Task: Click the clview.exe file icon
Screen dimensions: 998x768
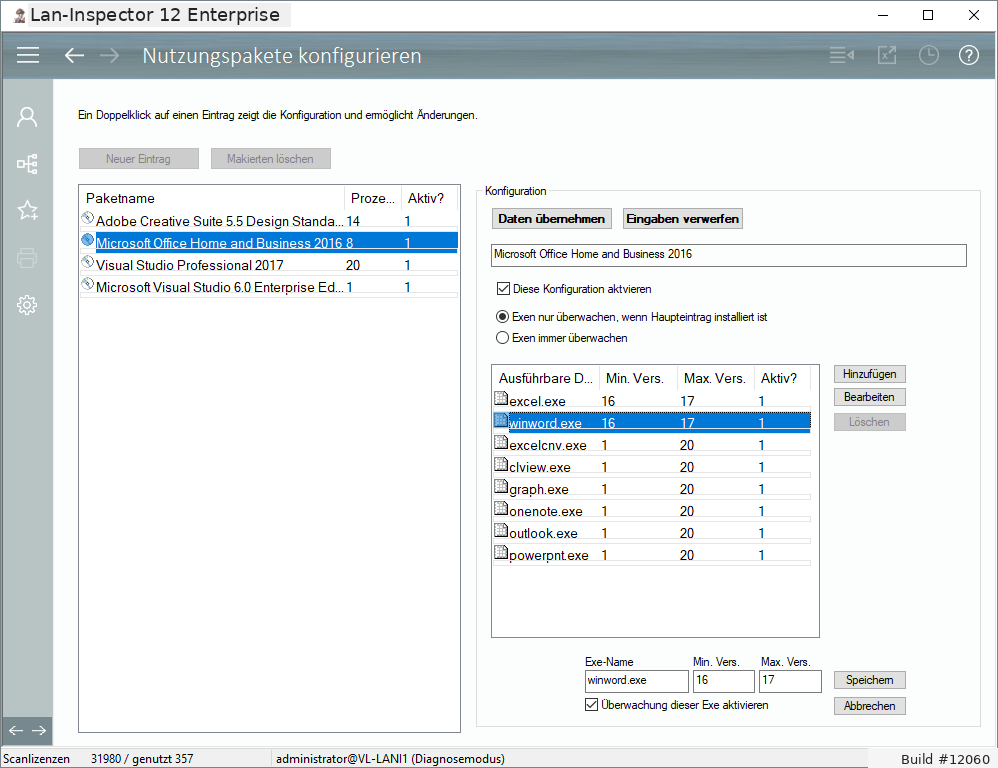Action: [501, 464]
